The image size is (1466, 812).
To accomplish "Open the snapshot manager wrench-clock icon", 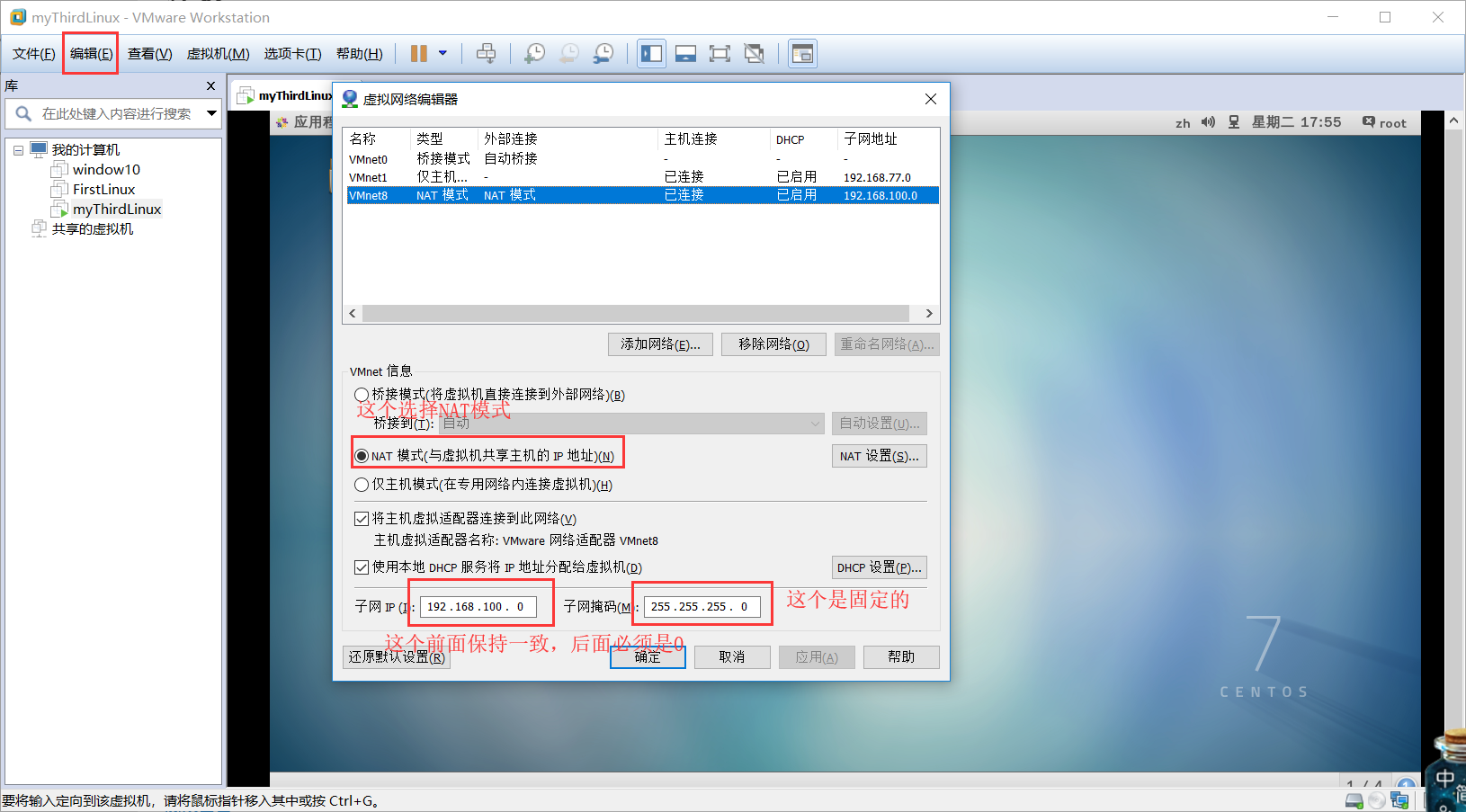I will click(603, 54).
